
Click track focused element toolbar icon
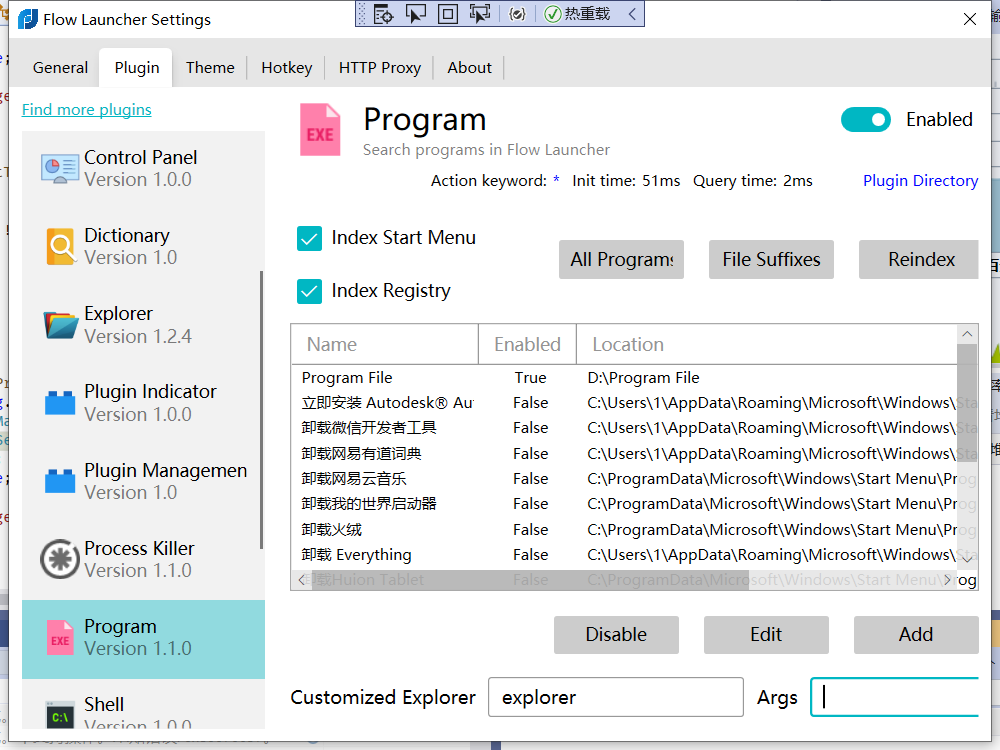tap(480, 14)
